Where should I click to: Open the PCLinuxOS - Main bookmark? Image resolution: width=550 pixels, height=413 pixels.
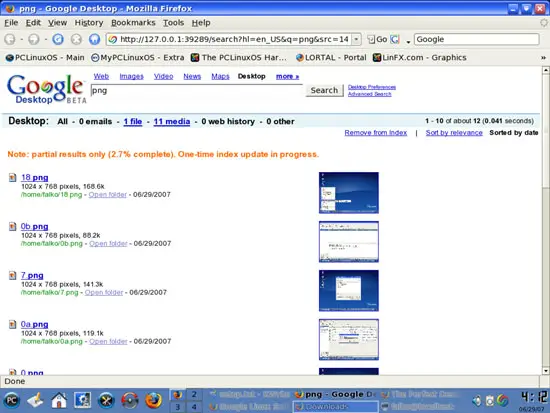(x=45, y=58)
